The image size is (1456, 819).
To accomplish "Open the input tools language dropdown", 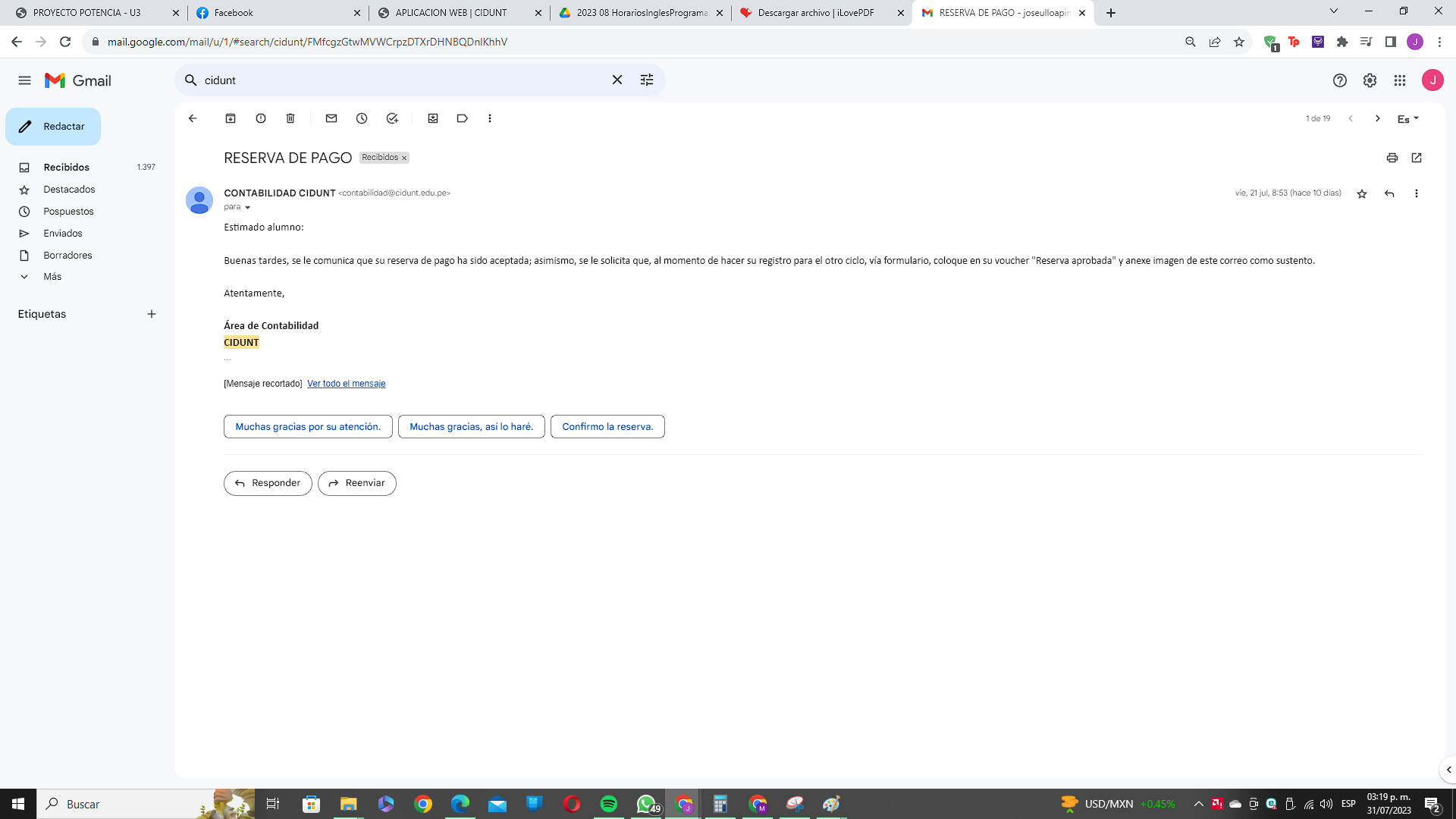I will click(1408, 118).
